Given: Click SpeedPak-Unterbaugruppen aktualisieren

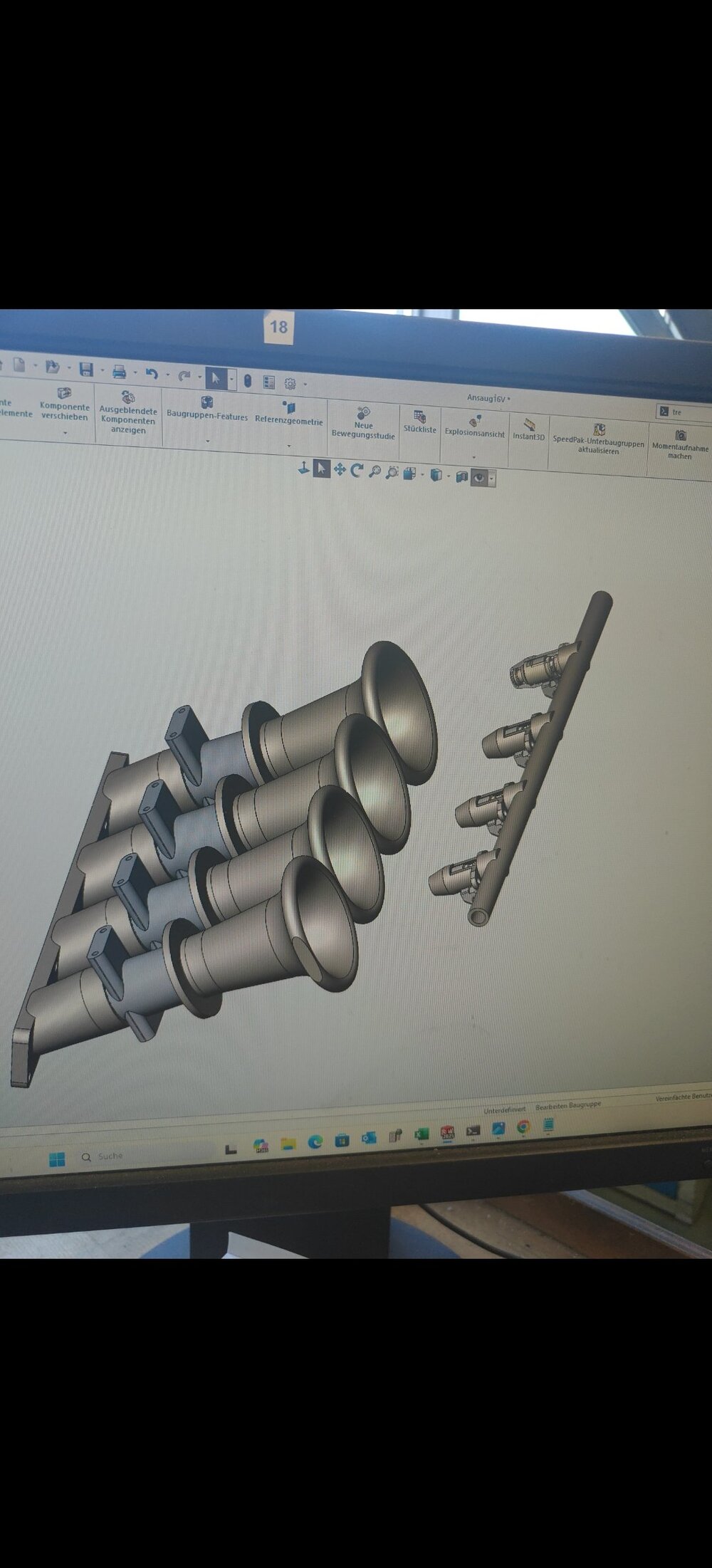Looking at the screenshot, I should [599, 439].
